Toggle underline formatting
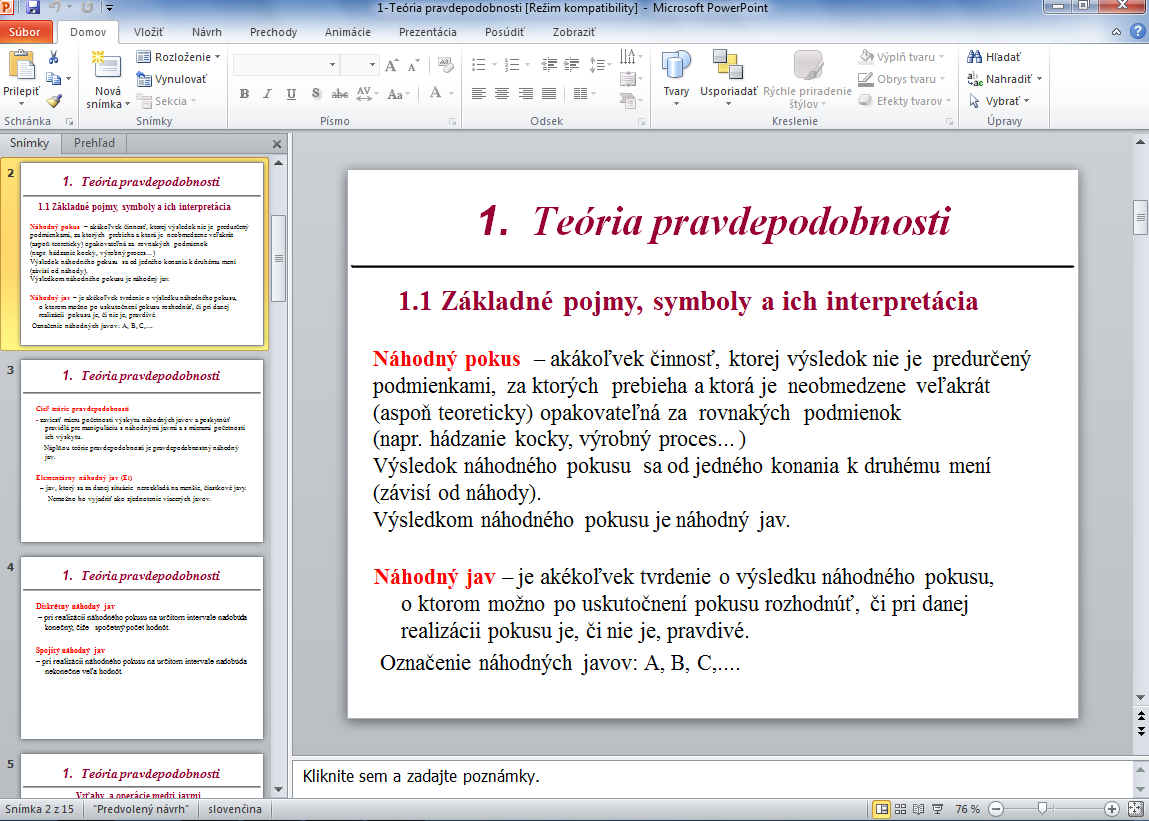 pos(291,94)
